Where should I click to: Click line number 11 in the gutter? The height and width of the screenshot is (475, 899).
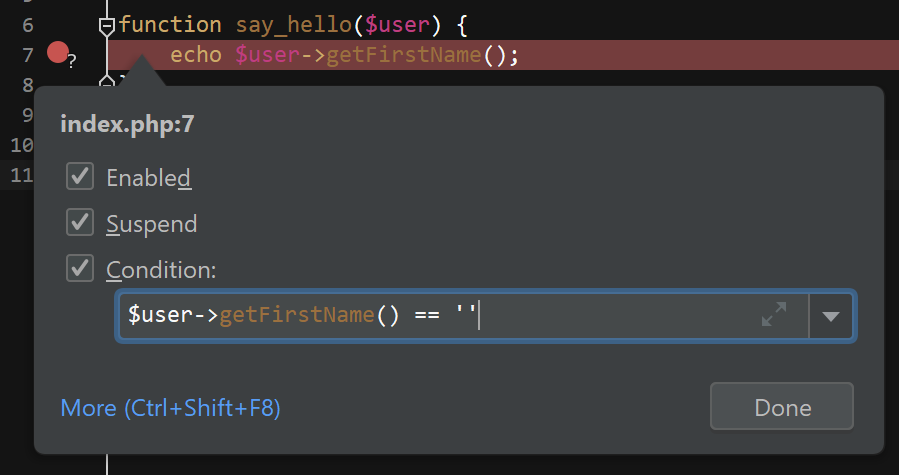(x=22, y=176)
